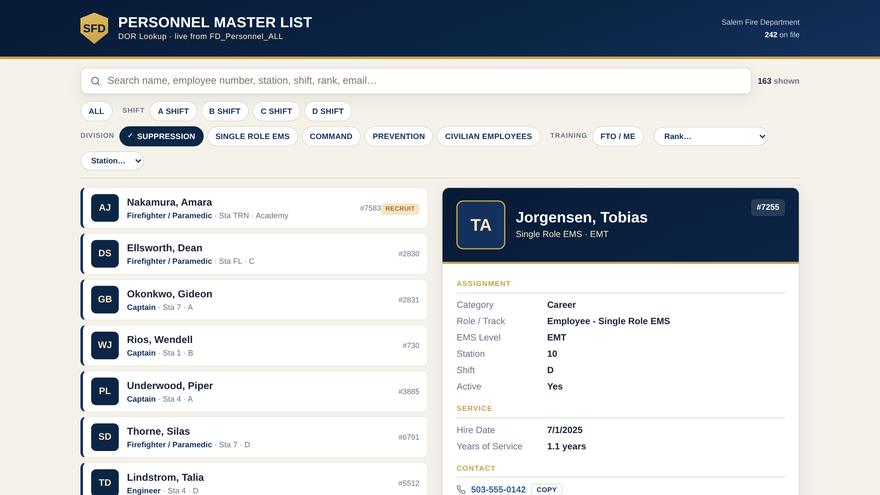
Task: Click the SD avatar for Thorne, Silas
Action: (x=105, y=437)
